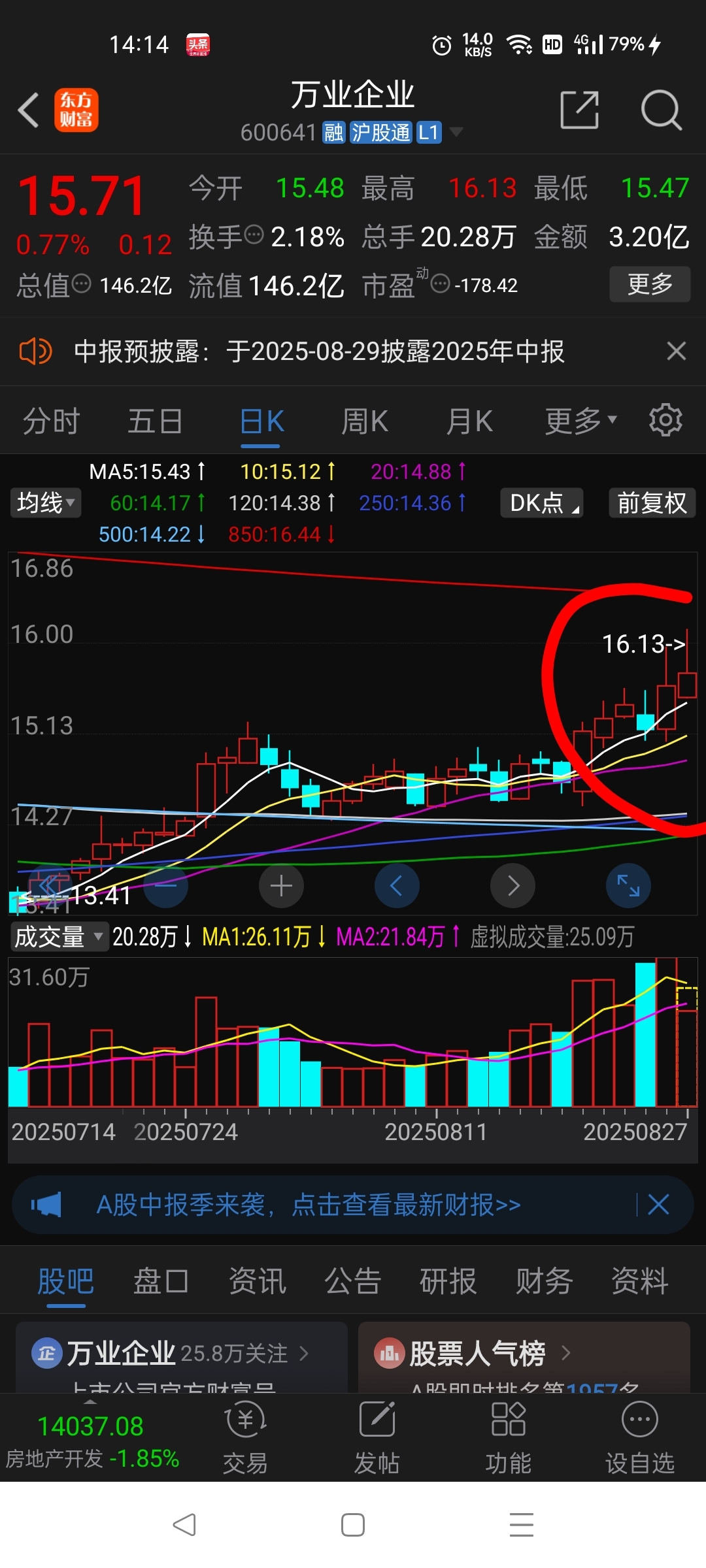Expand chart to fullscreen icon

tap(629, 886)
